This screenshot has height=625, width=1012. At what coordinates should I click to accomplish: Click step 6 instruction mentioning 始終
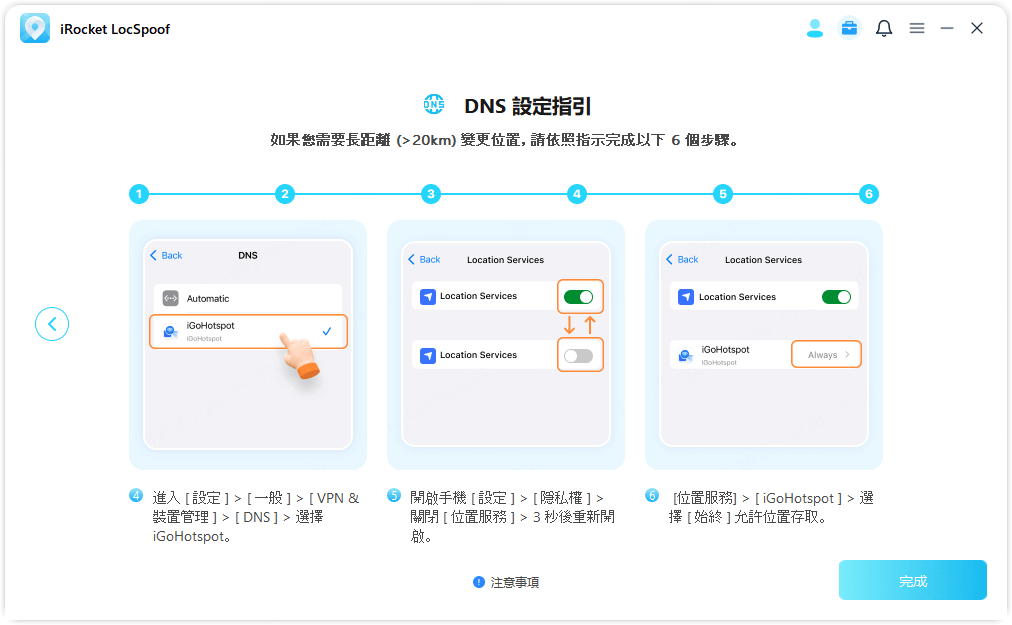click(x=771, y=507)
